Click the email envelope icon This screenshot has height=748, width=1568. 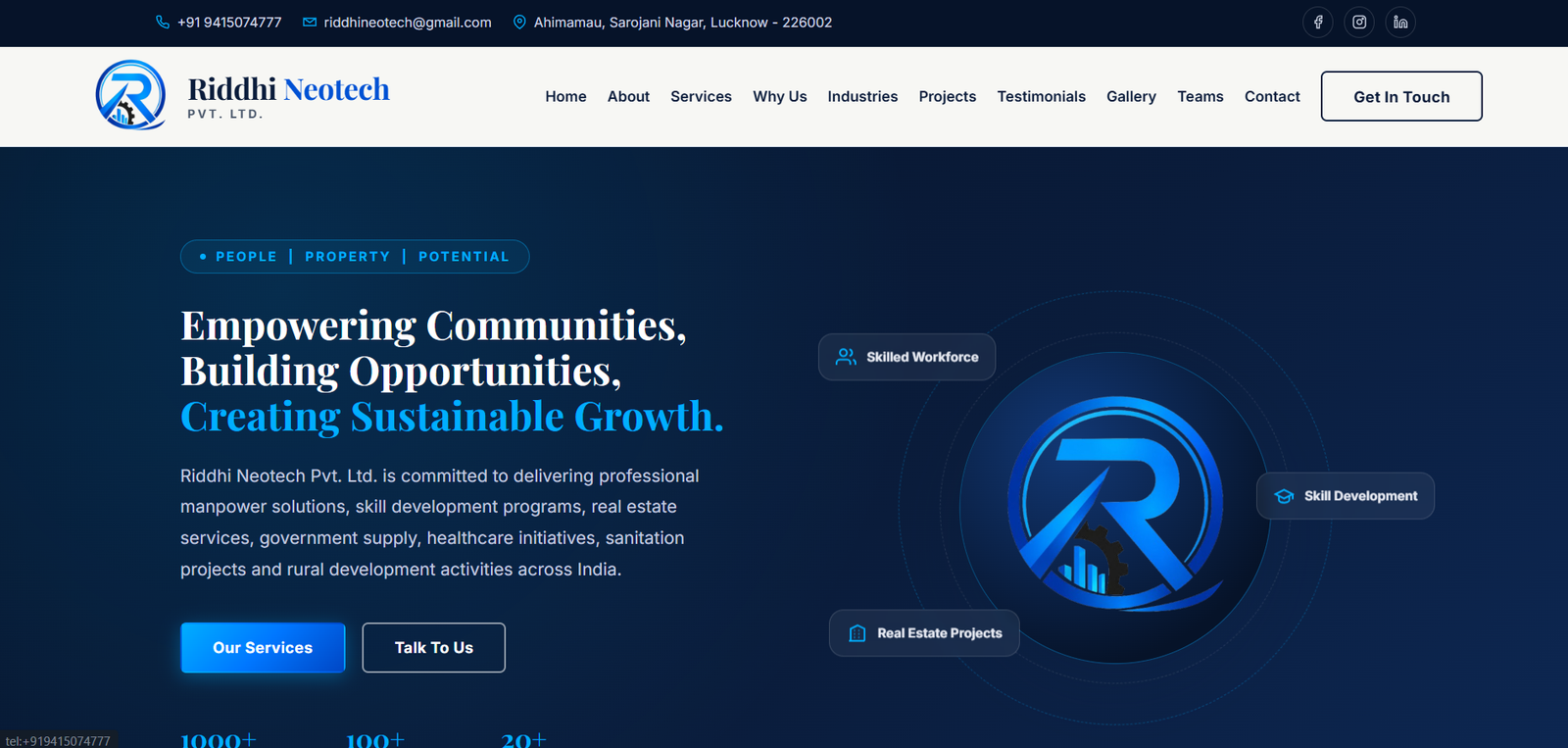pos(310,22)
